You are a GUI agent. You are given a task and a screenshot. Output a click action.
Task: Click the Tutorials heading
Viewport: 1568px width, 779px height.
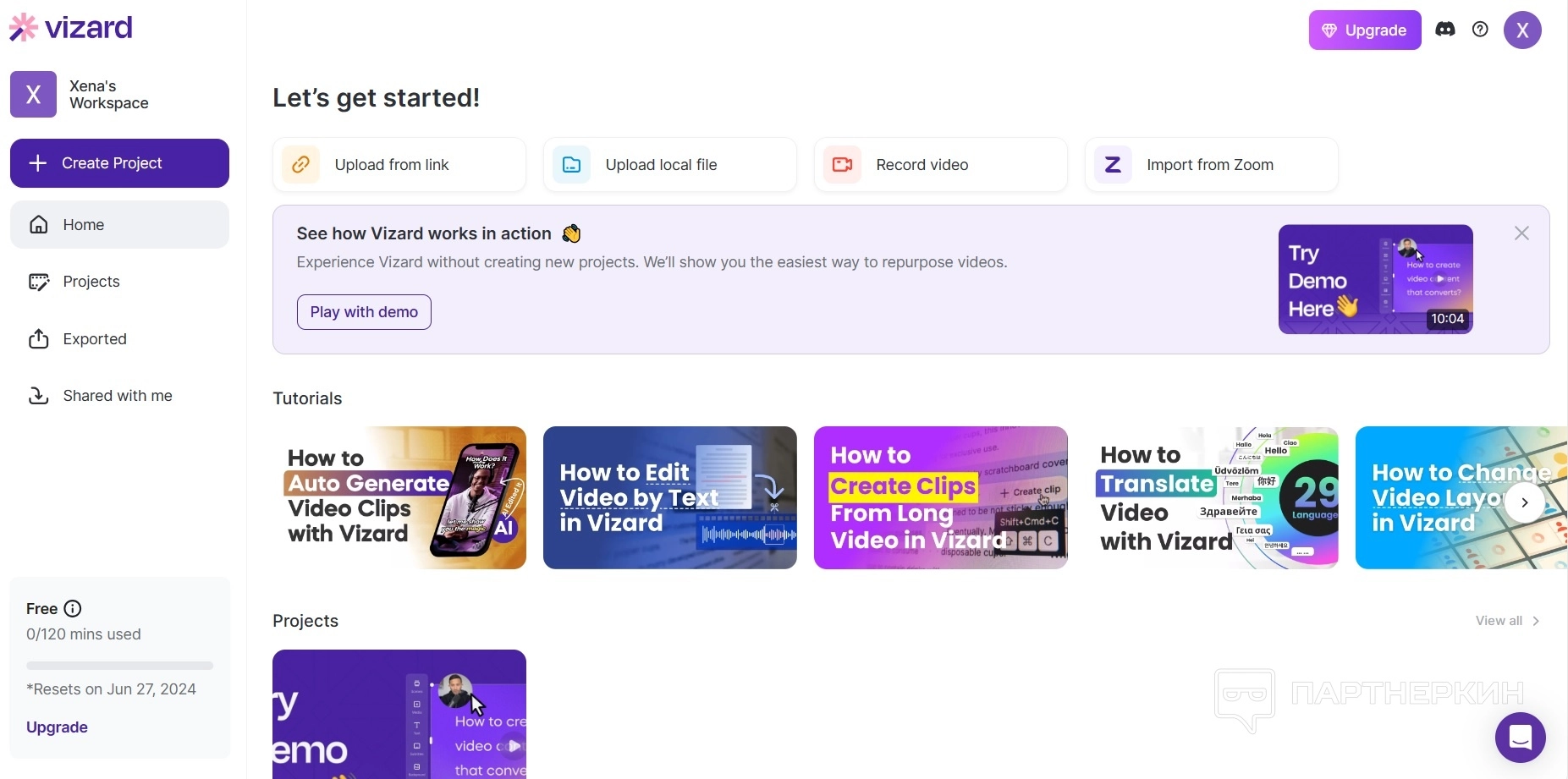point(307,398)
